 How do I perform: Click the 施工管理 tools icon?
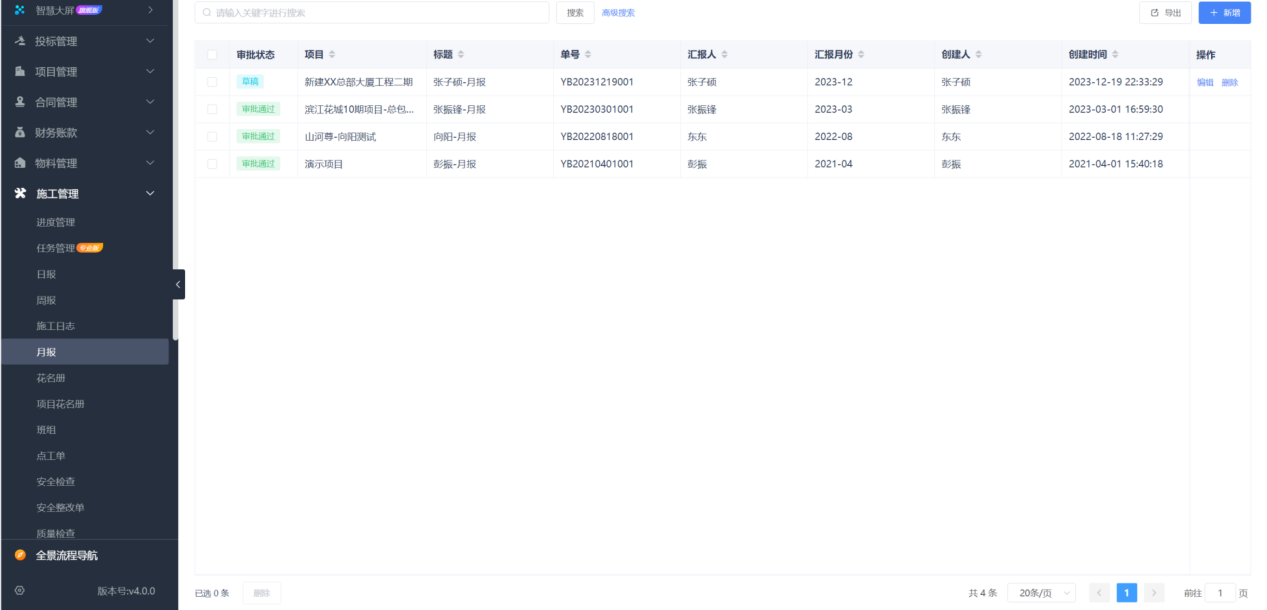[20, 194]
